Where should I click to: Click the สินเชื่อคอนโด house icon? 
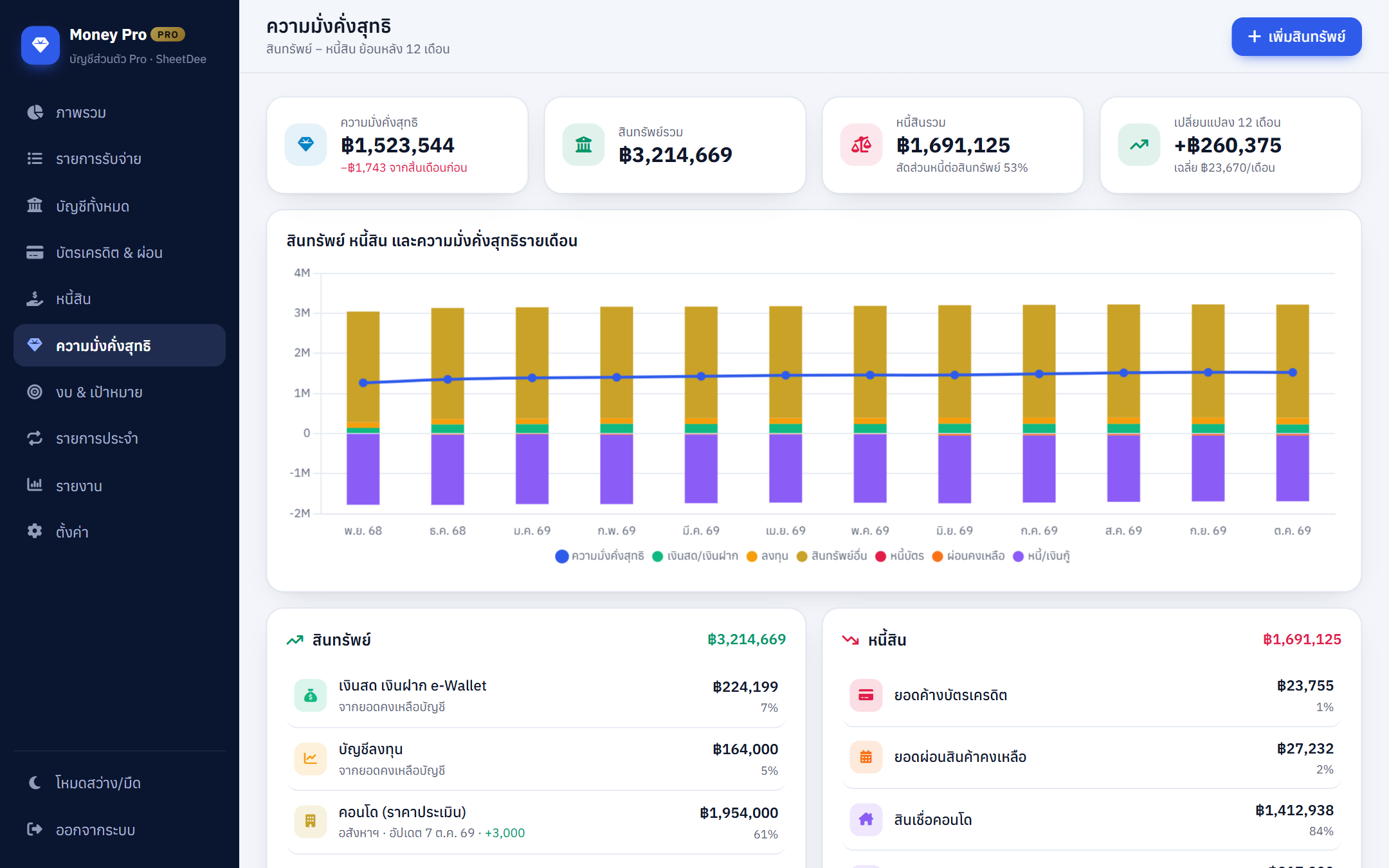(x=866, y=820)
